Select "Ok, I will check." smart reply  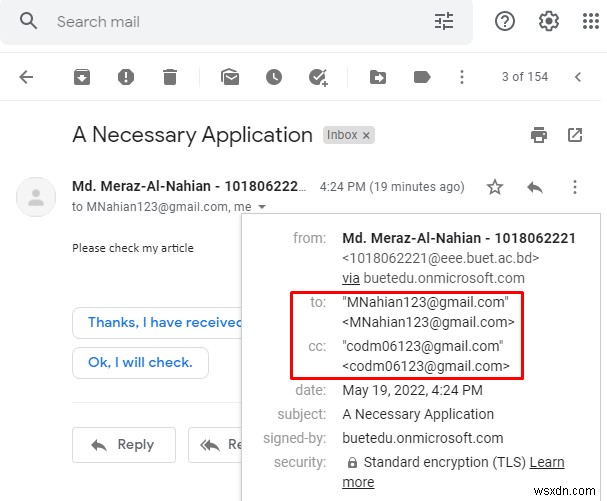click(140, 362)
